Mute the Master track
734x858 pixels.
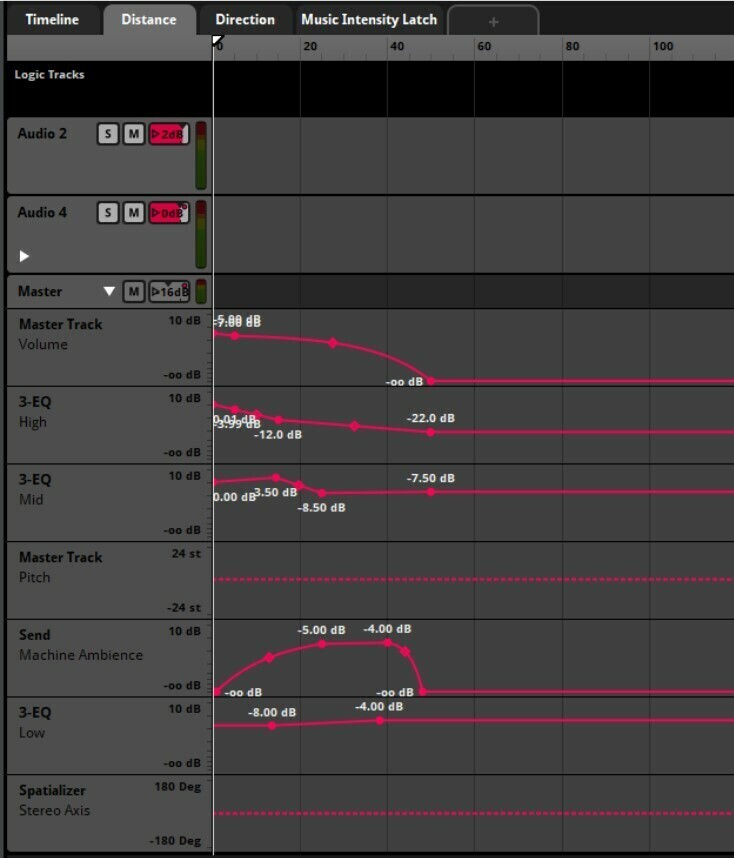click(133, 292)
